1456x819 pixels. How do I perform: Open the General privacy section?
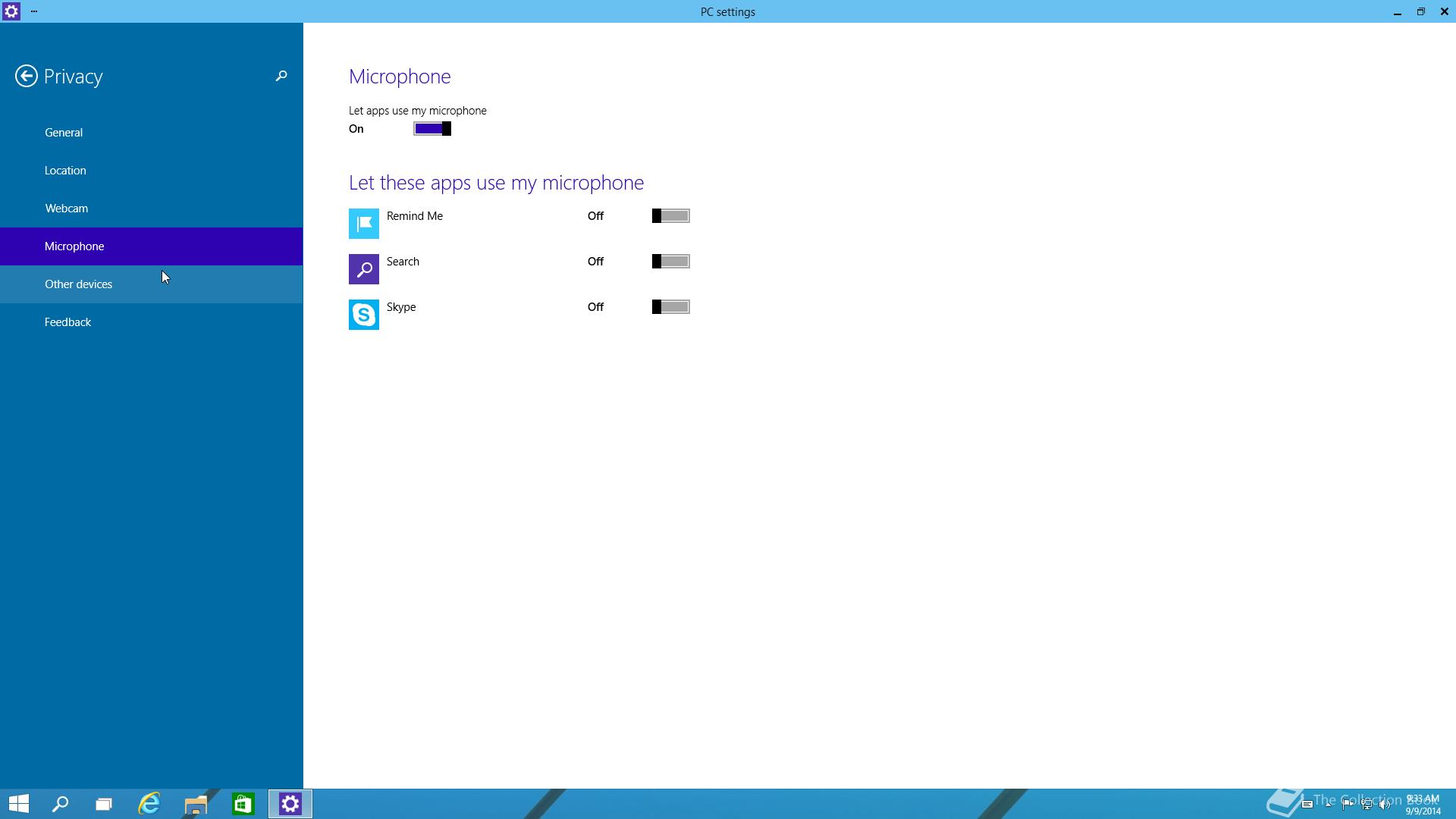tap(152, 133)
